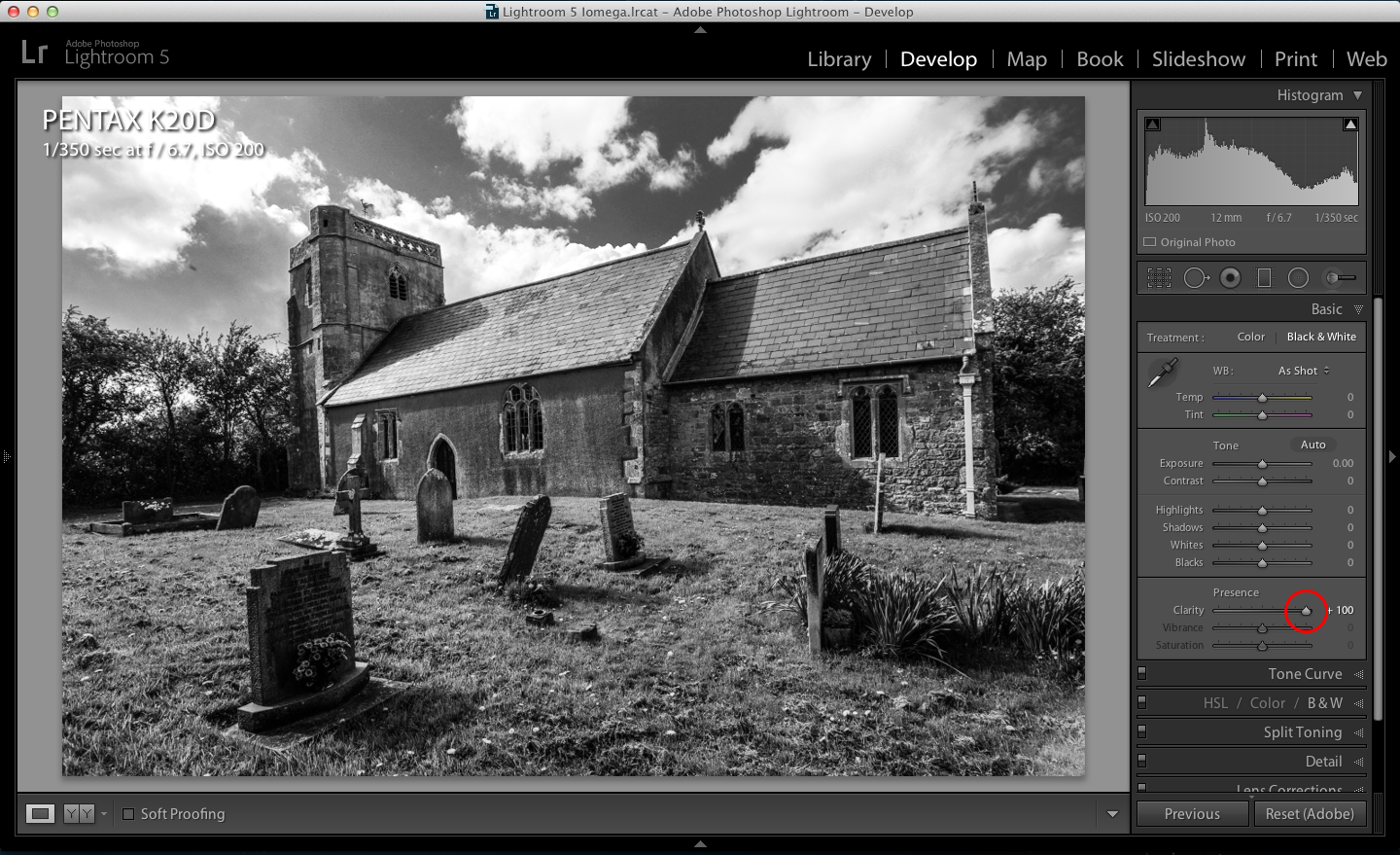Expand the Split Toning panel

coord(1302,732)
